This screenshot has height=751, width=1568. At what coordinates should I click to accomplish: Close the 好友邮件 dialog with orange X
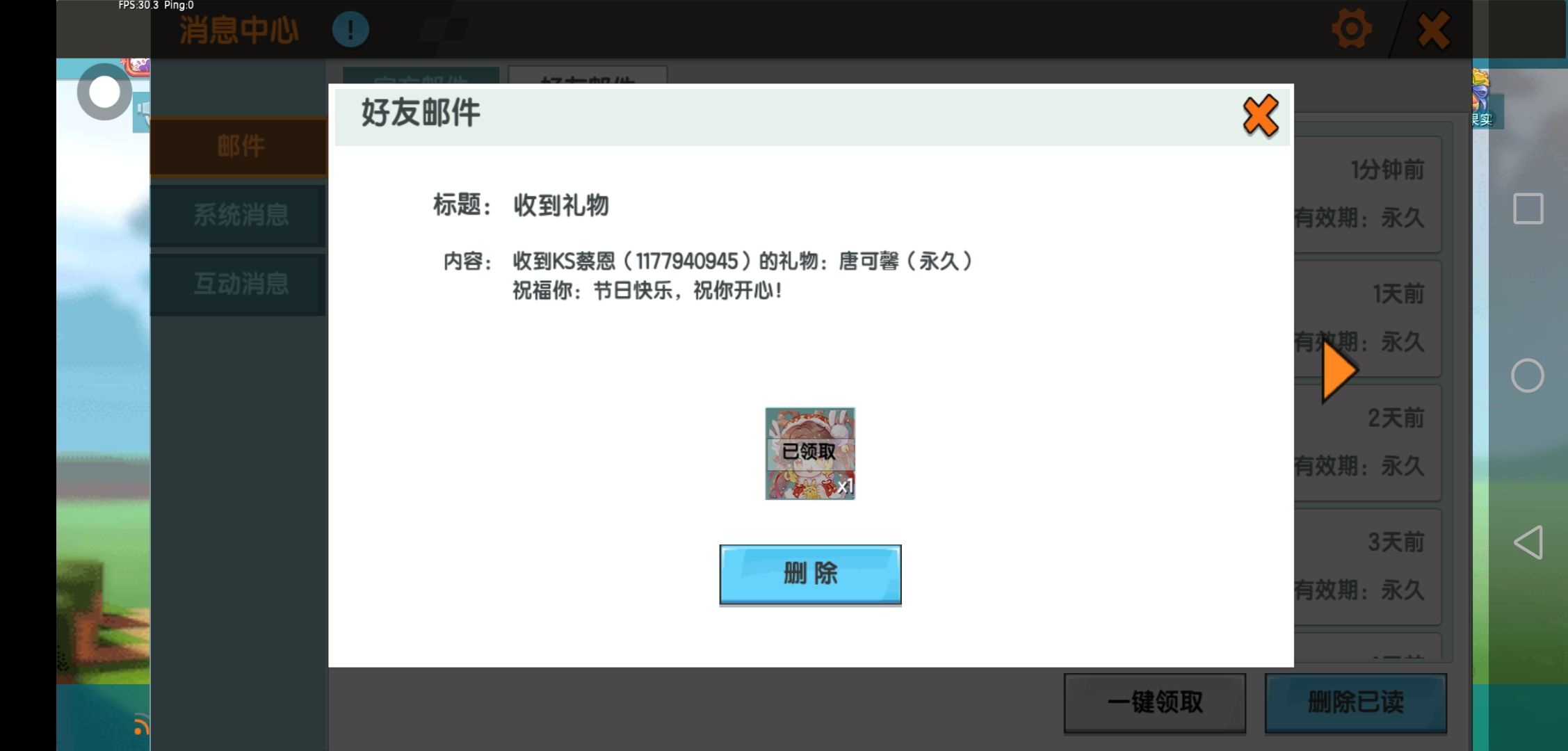point(1260,115)
